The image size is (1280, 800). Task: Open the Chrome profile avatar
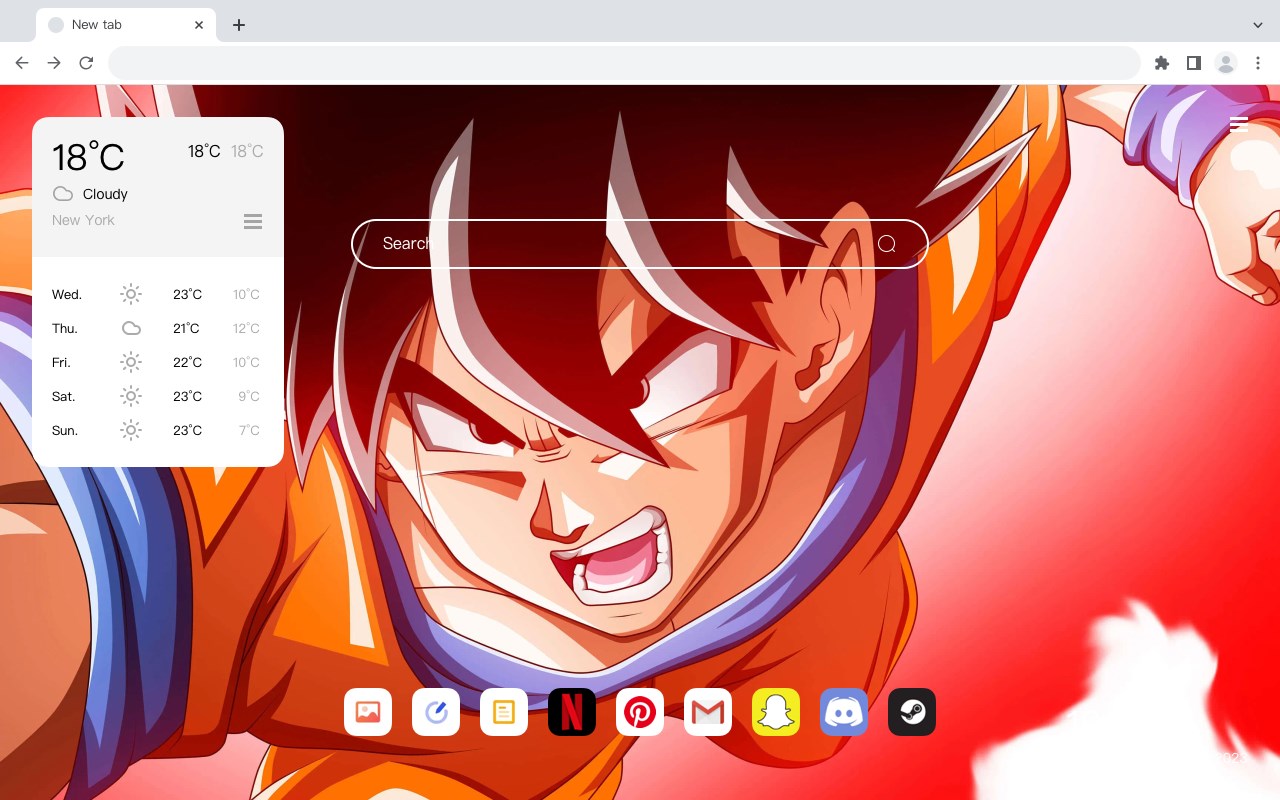(x=1226, y=63)
